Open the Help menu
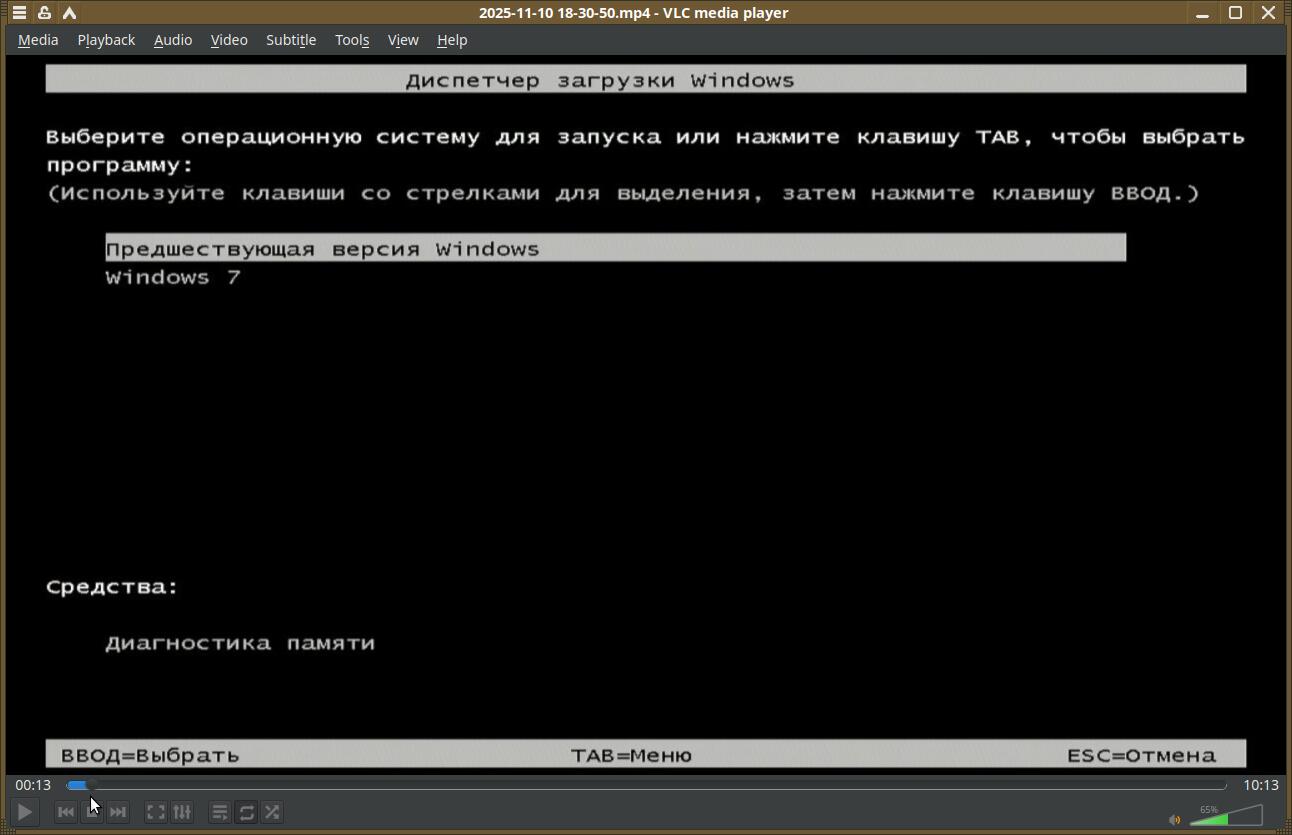Screen dimensions: 1292x835 (452, 40)
